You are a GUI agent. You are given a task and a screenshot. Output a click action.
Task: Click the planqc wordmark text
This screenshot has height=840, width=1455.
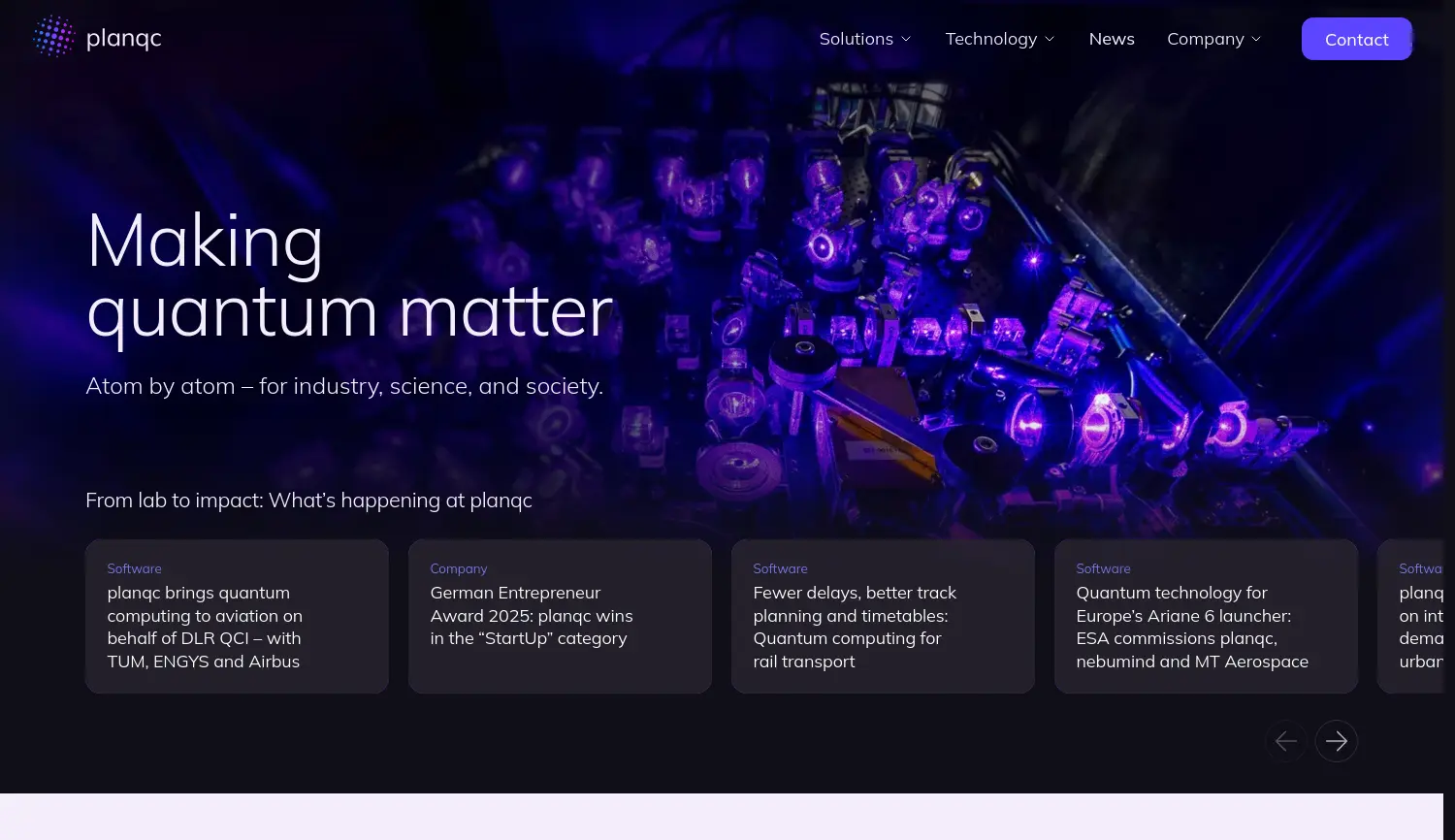123,39
